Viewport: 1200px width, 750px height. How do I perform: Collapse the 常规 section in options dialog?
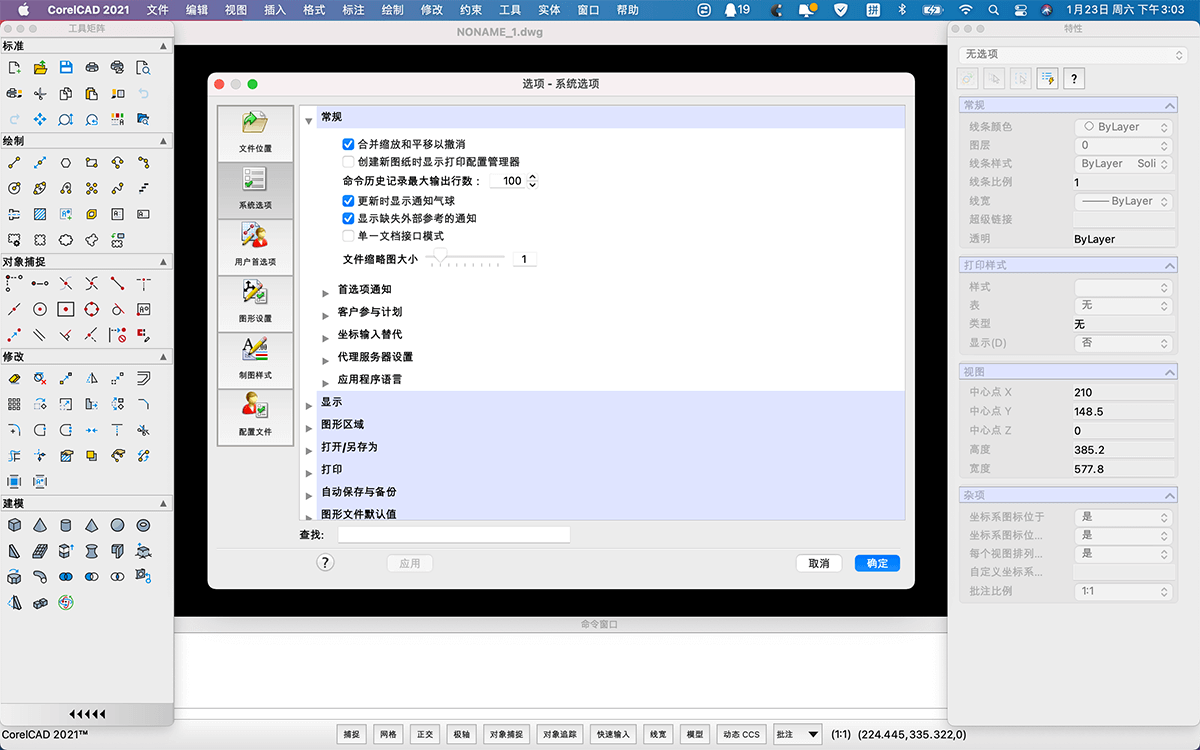(309, 119)
